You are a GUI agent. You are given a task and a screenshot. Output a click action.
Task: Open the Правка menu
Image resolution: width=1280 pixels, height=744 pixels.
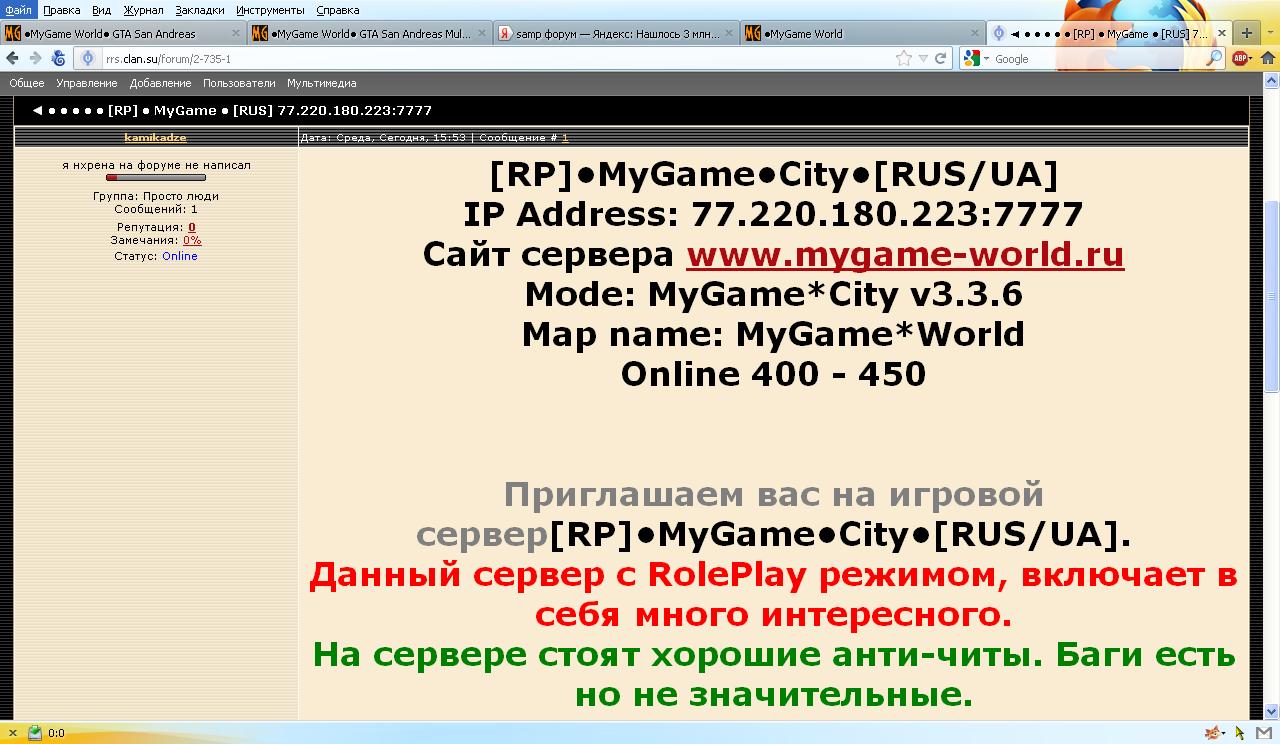[62, 10]
